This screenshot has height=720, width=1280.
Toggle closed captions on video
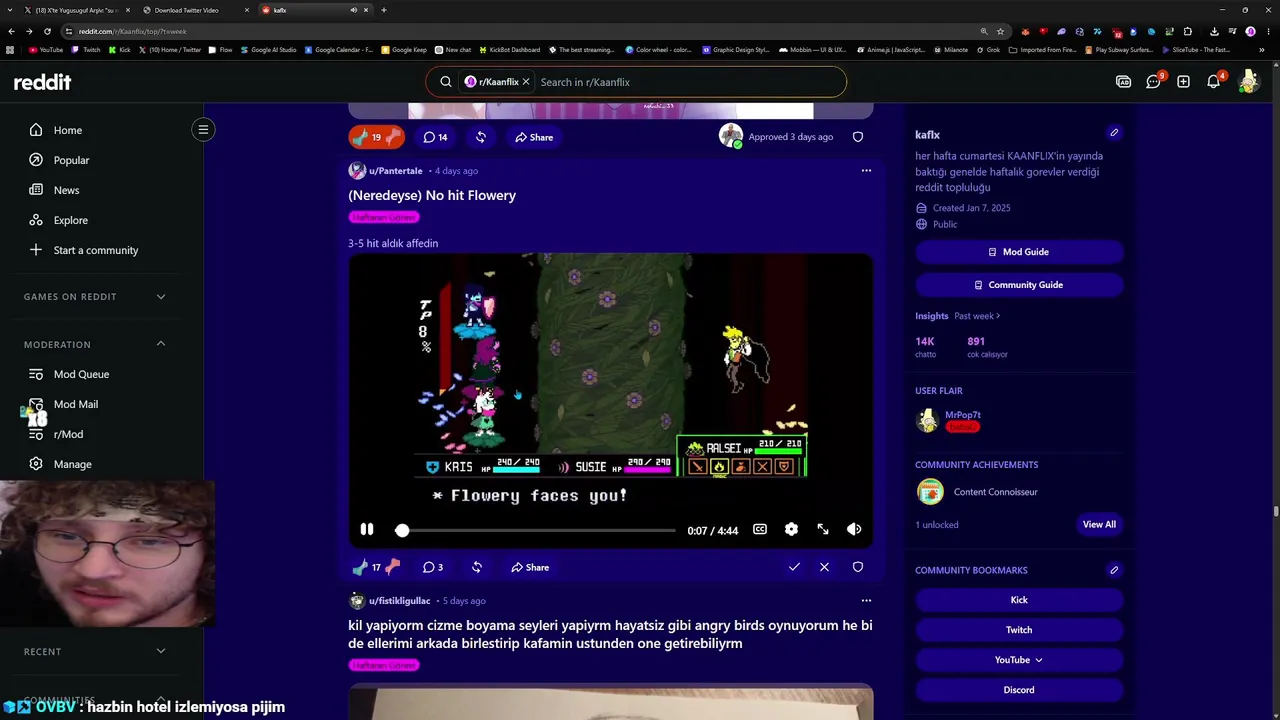(760, 530)
